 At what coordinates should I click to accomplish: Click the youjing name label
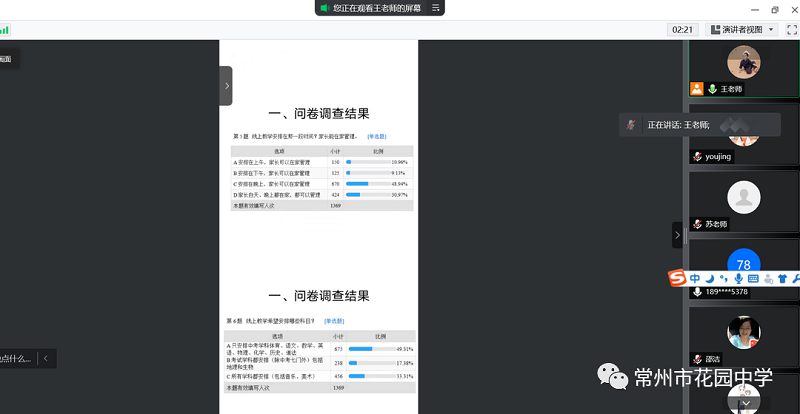(718, 157)
